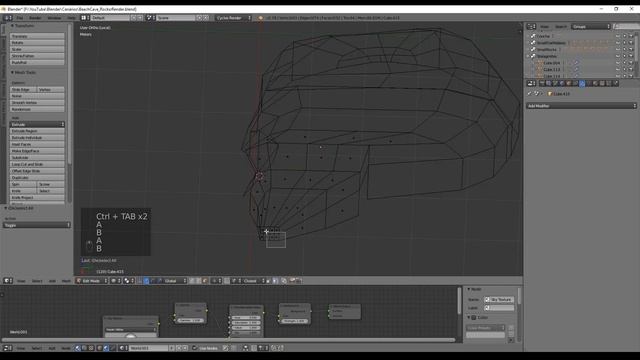This screenshot has width=640, height=360.
Task: Open the Object properties tab
Action: (x=569, y=83)
